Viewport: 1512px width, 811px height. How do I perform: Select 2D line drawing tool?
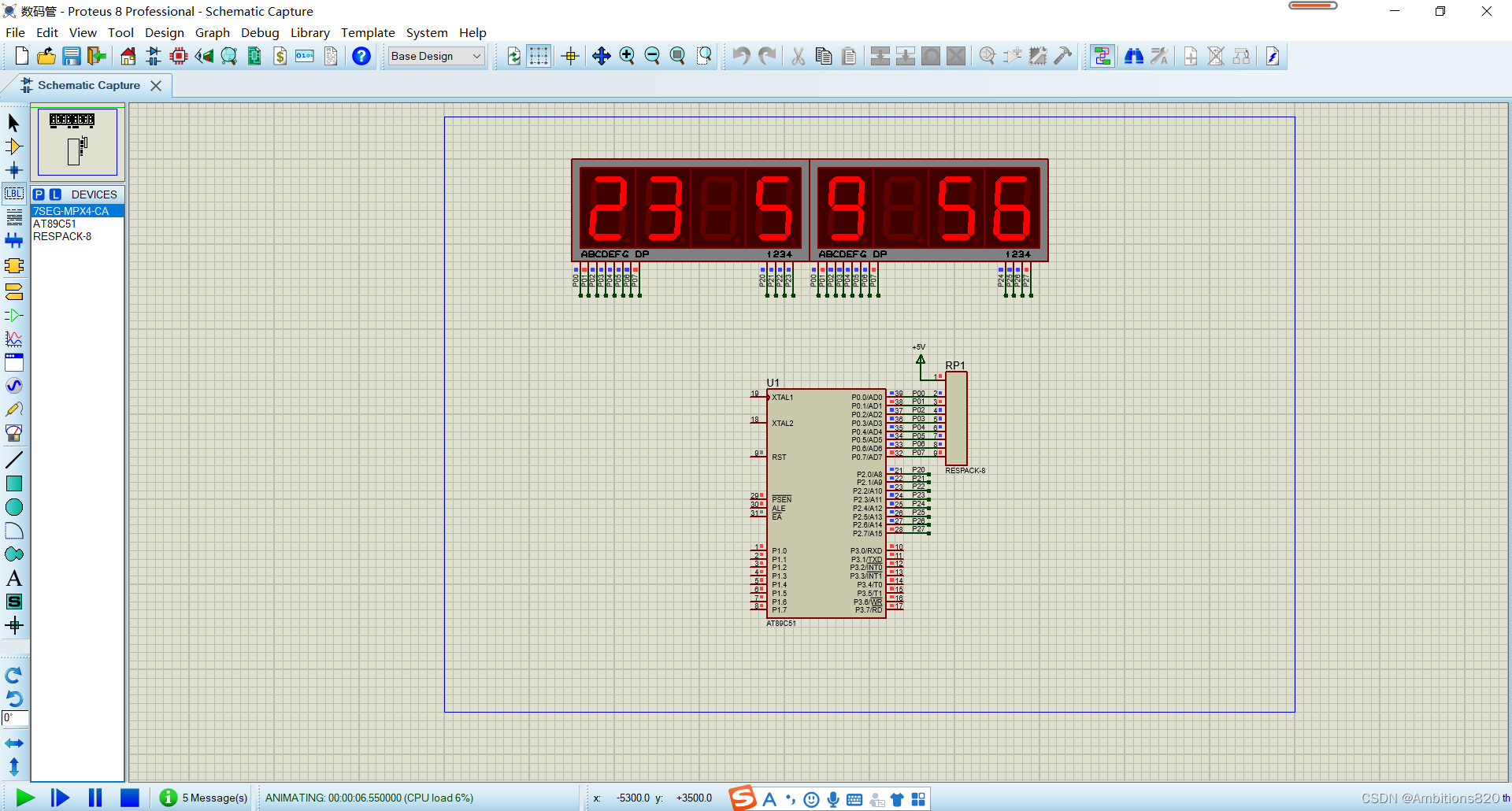(14, 460)
